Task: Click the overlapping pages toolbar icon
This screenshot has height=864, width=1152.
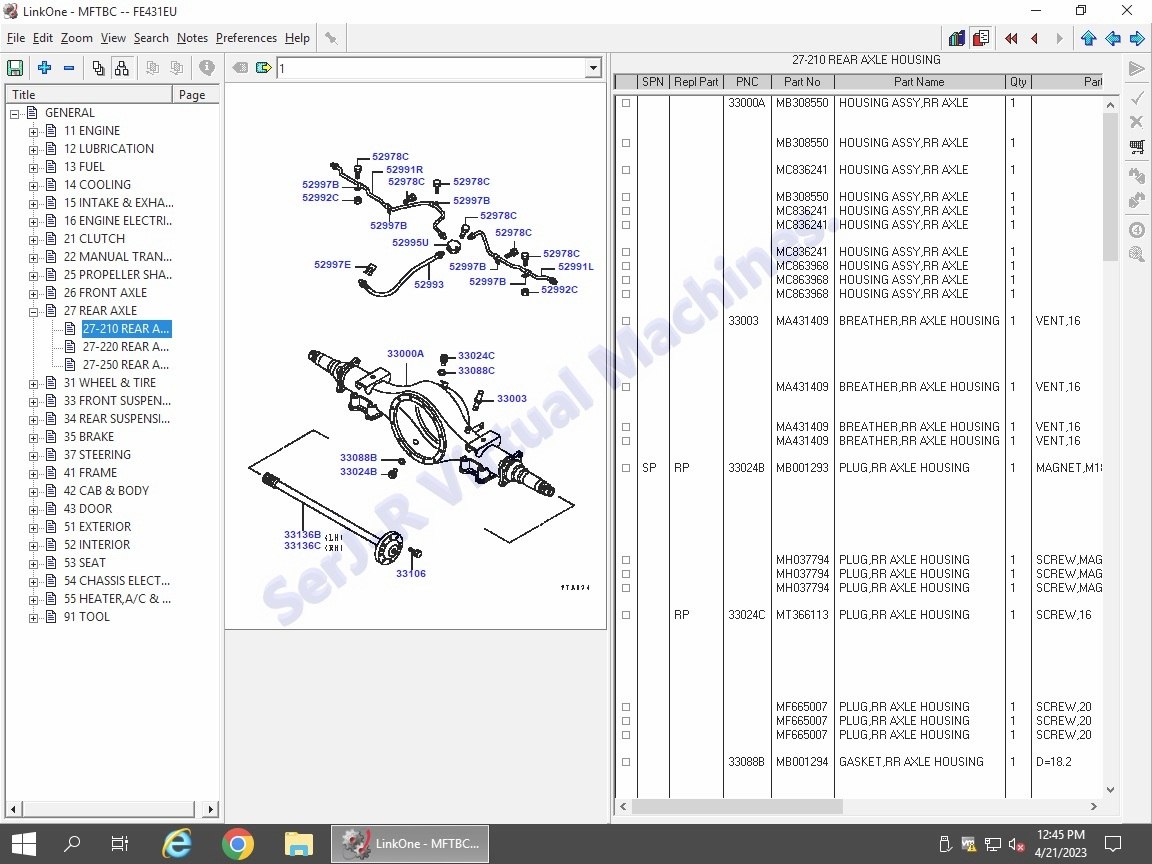Action: pos(98,68)
